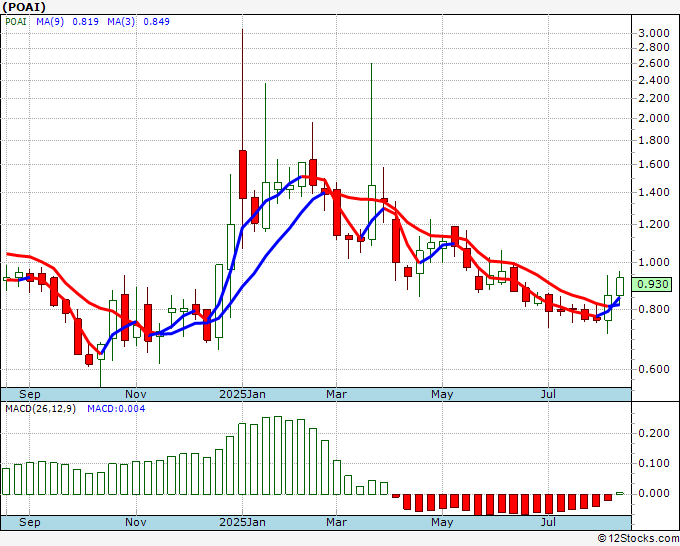
Task: Click the (POAI) ticker title
Action: 24,9
